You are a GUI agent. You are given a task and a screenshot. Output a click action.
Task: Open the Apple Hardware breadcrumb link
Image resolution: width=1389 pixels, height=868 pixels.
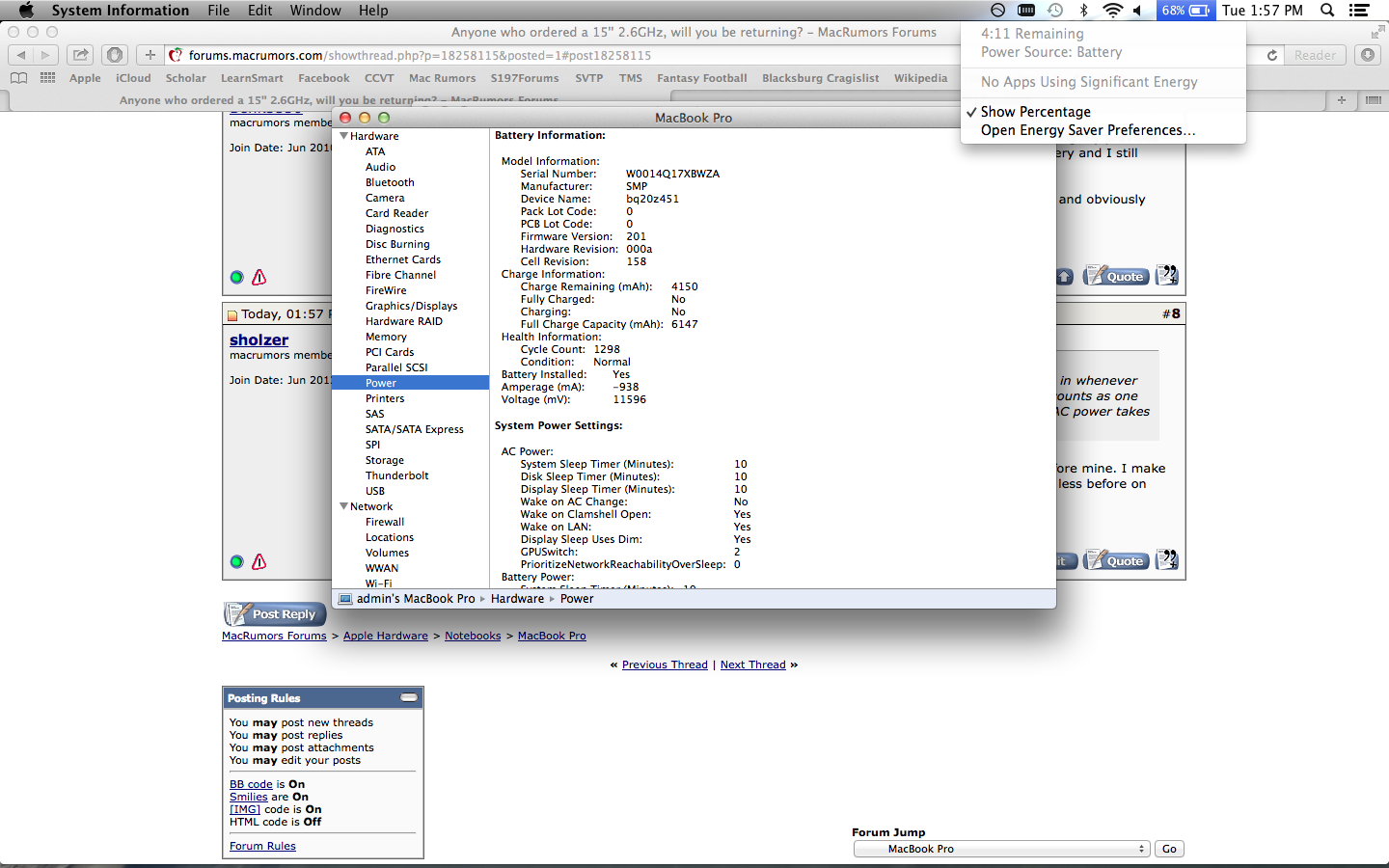pyautogui.click(x=386, y=636)
